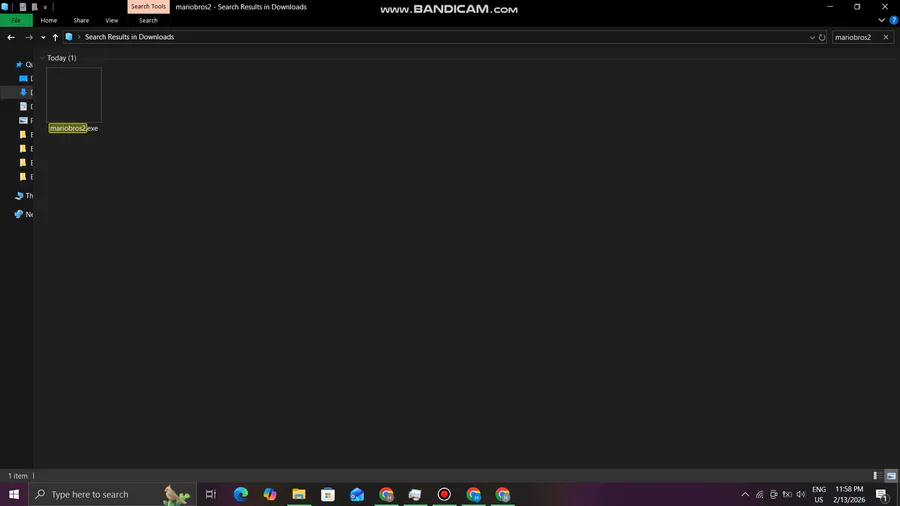Click 'Search Results in Downloads' breadcrumb

[129, 37]
